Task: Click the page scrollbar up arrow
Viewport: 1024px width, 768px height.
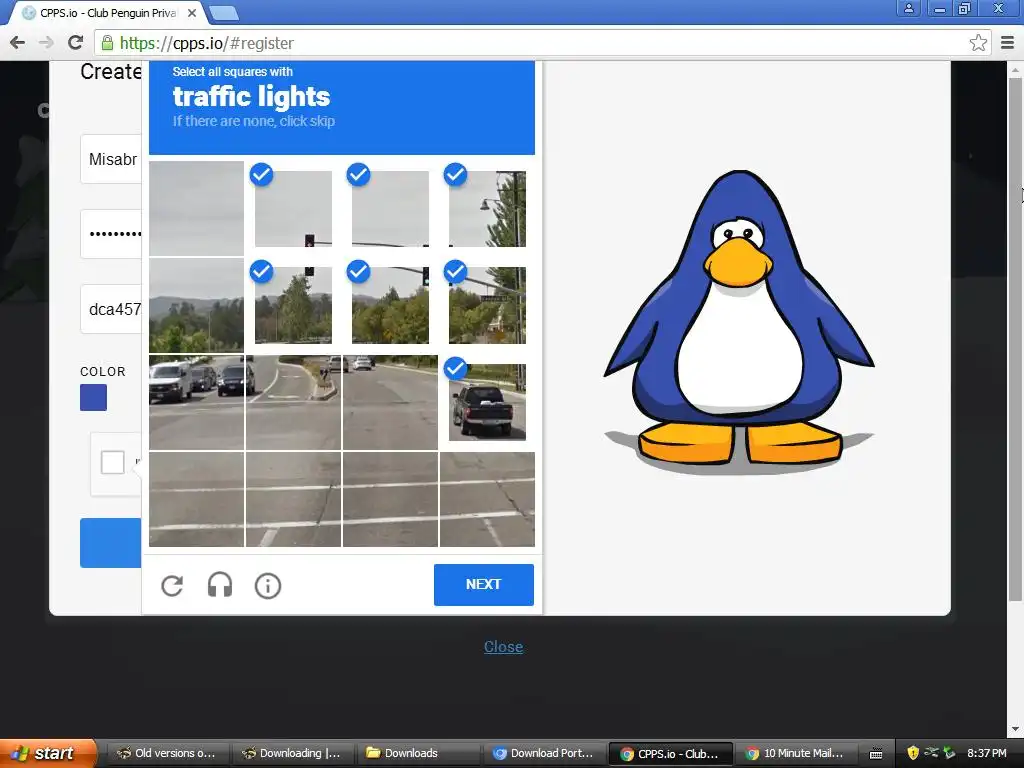Action: click(x=1015, y=69)
